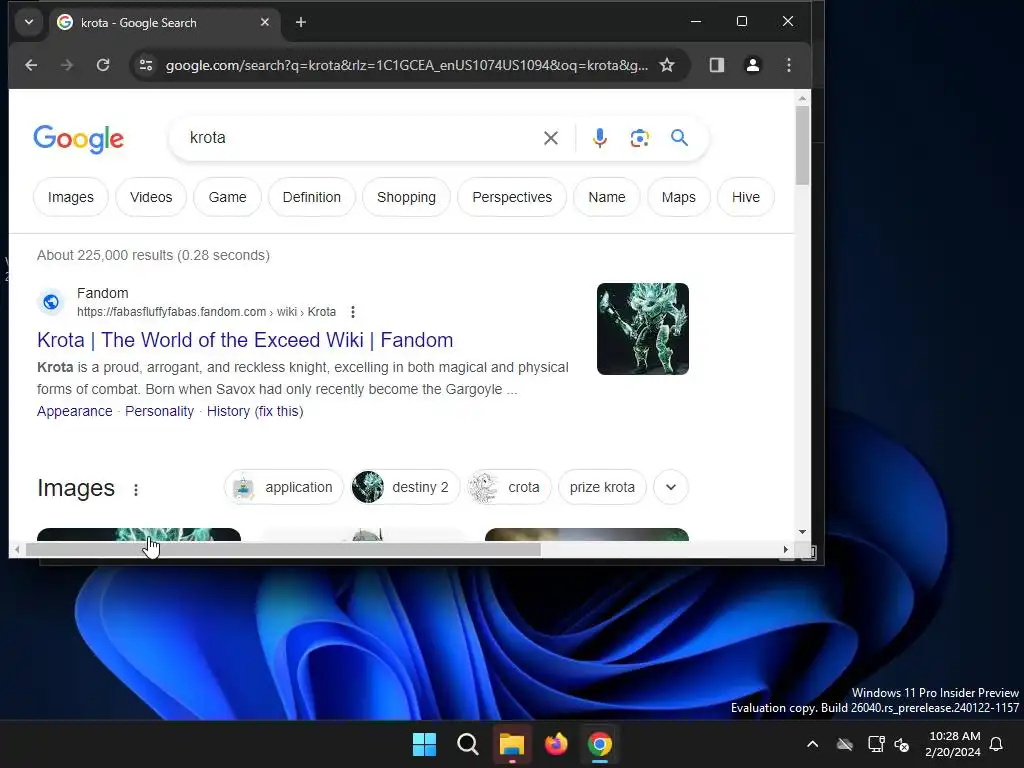Click the horizontal scrollbar right arrow
Viewport: 1024px width, 768px height.
(786, 550)
